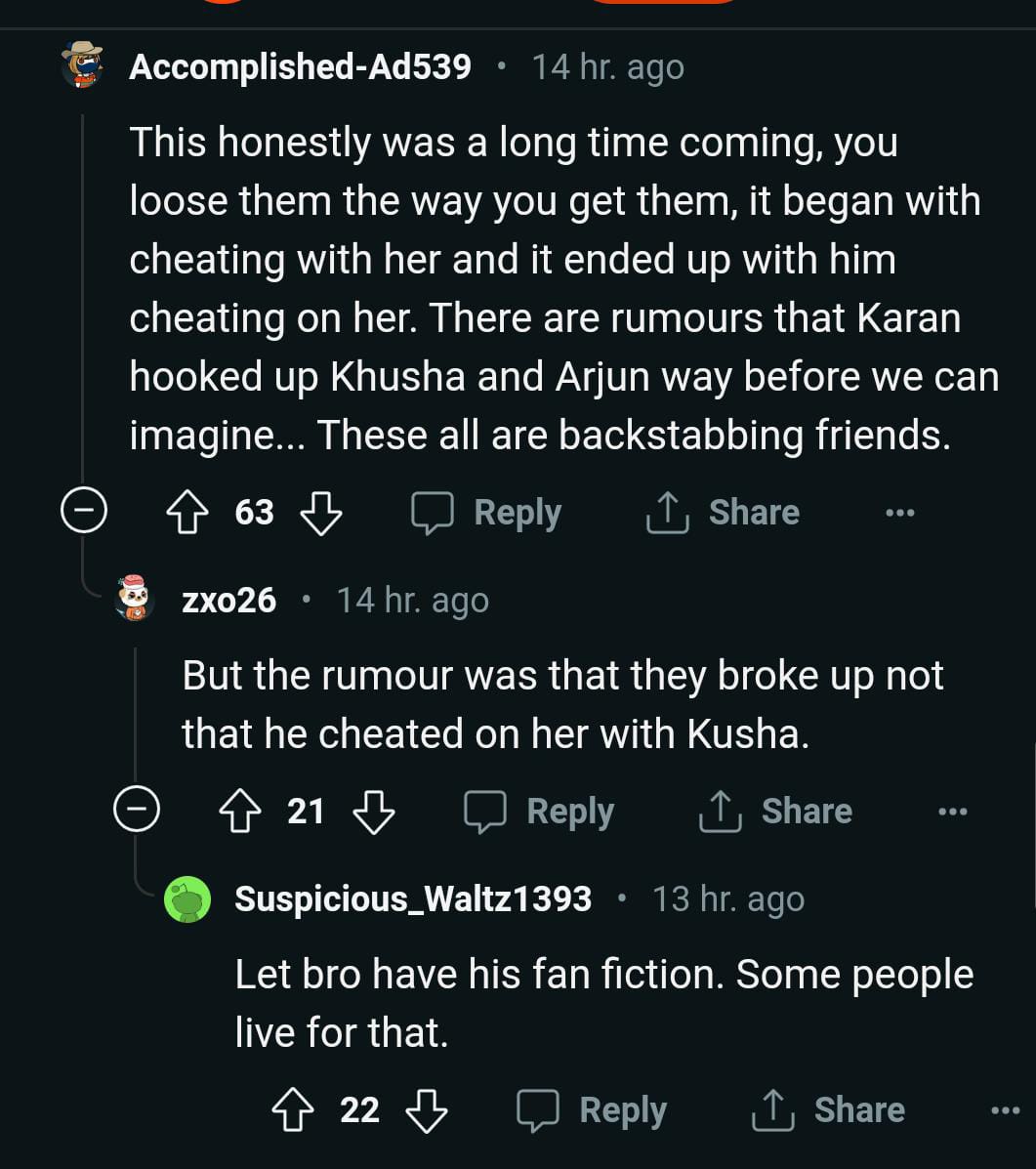The width and height of the screenshot is (1036, 1169).
Task: Upvote Suspicious_Waltz1393's comment
Action: [x=294, y=1110]
